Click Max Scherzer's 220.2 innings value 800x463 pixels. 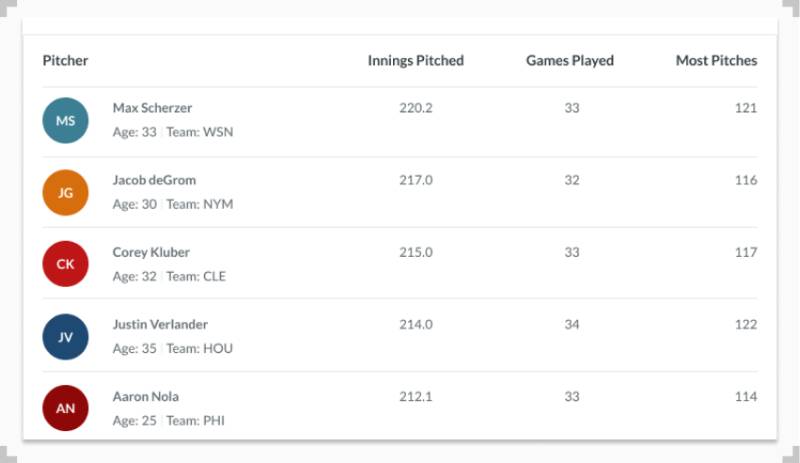tap(415, 108)
